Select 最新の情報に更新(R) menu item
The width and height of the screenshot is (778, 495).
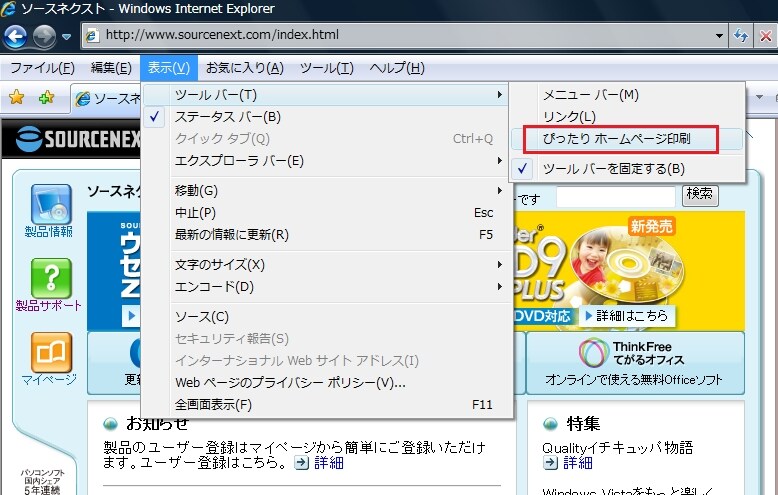(326, 235)
